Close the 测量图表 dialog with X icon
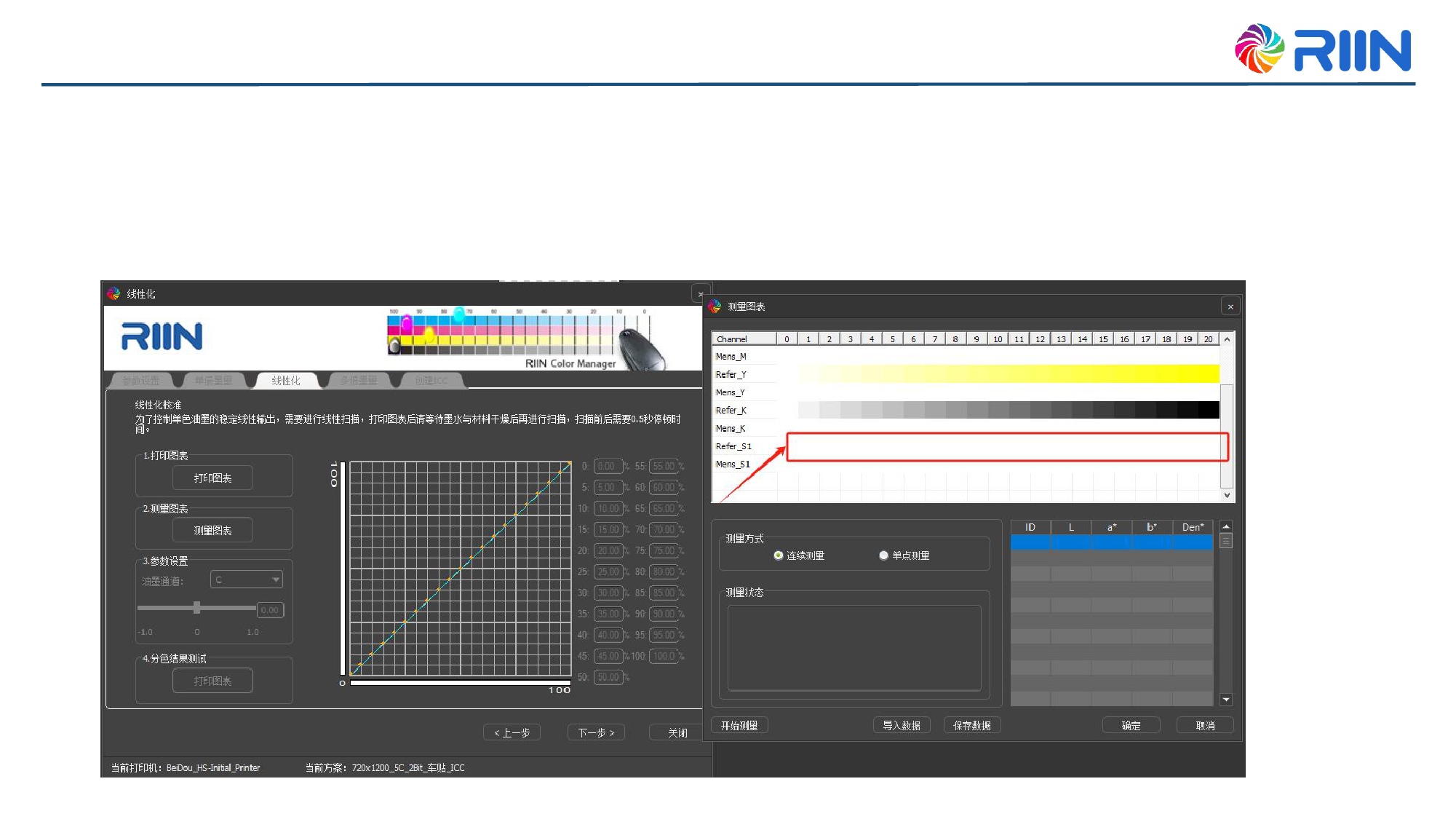 click(1230, 306)
